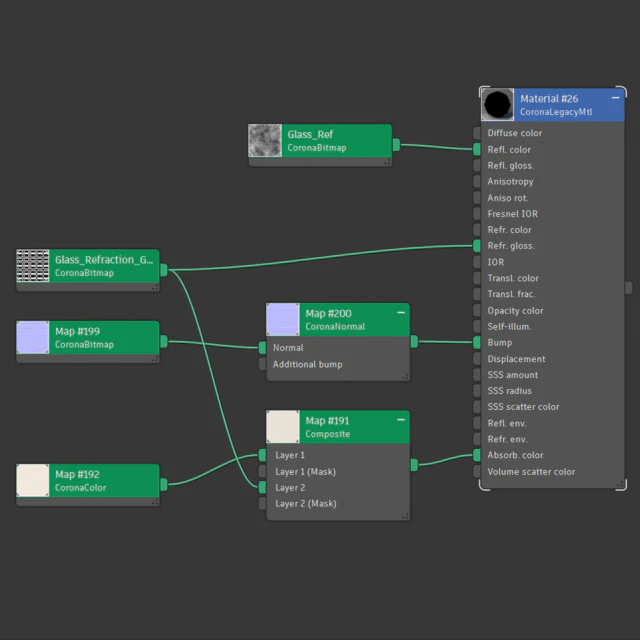Image resolution: width=640 pixels, height=640 pixels.
Task: Collapse the Map #200 CoronaNormal node
Action: 401,313
